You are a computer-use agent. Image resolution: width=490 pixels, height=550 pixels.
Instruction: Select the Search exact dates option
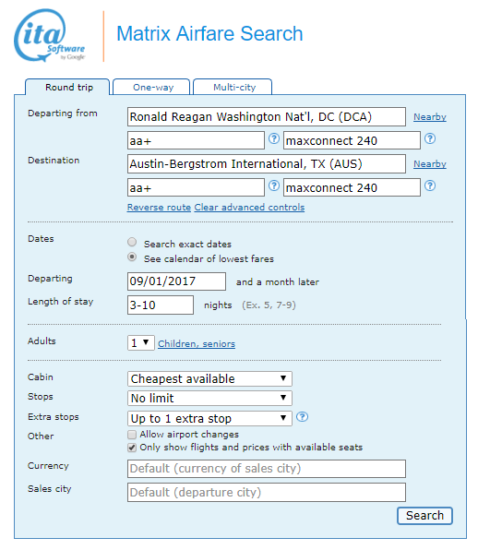[132, 242]
